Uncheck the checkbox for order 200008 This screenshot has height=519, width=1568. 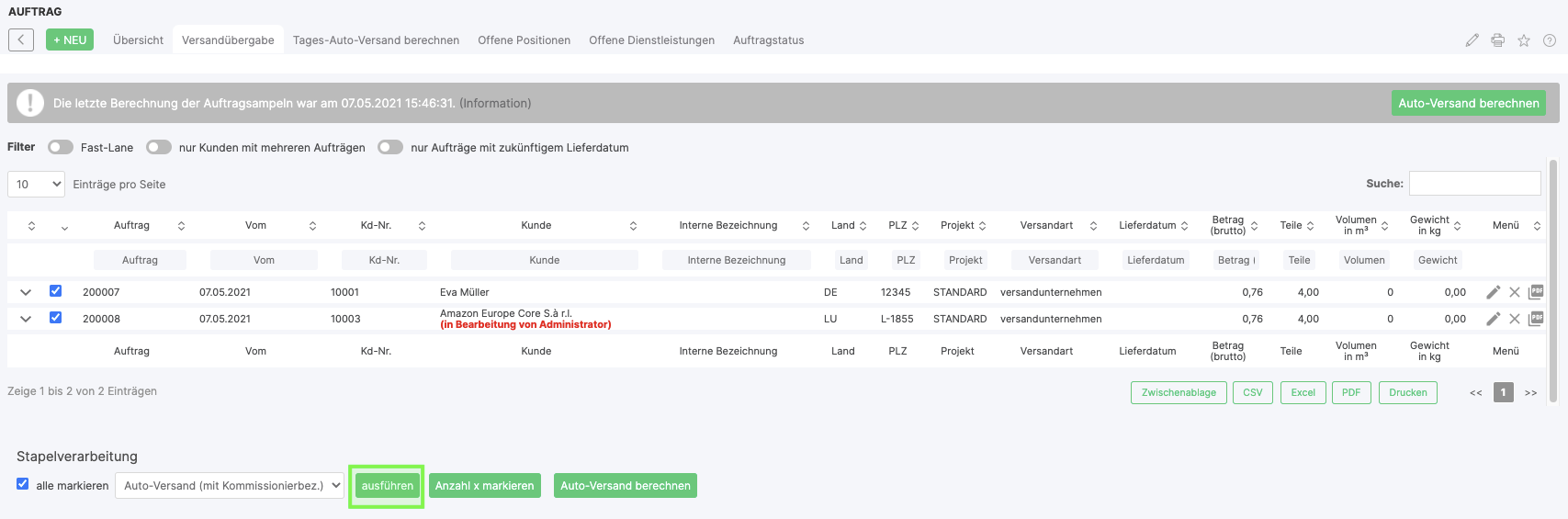(x=56, y=318)
